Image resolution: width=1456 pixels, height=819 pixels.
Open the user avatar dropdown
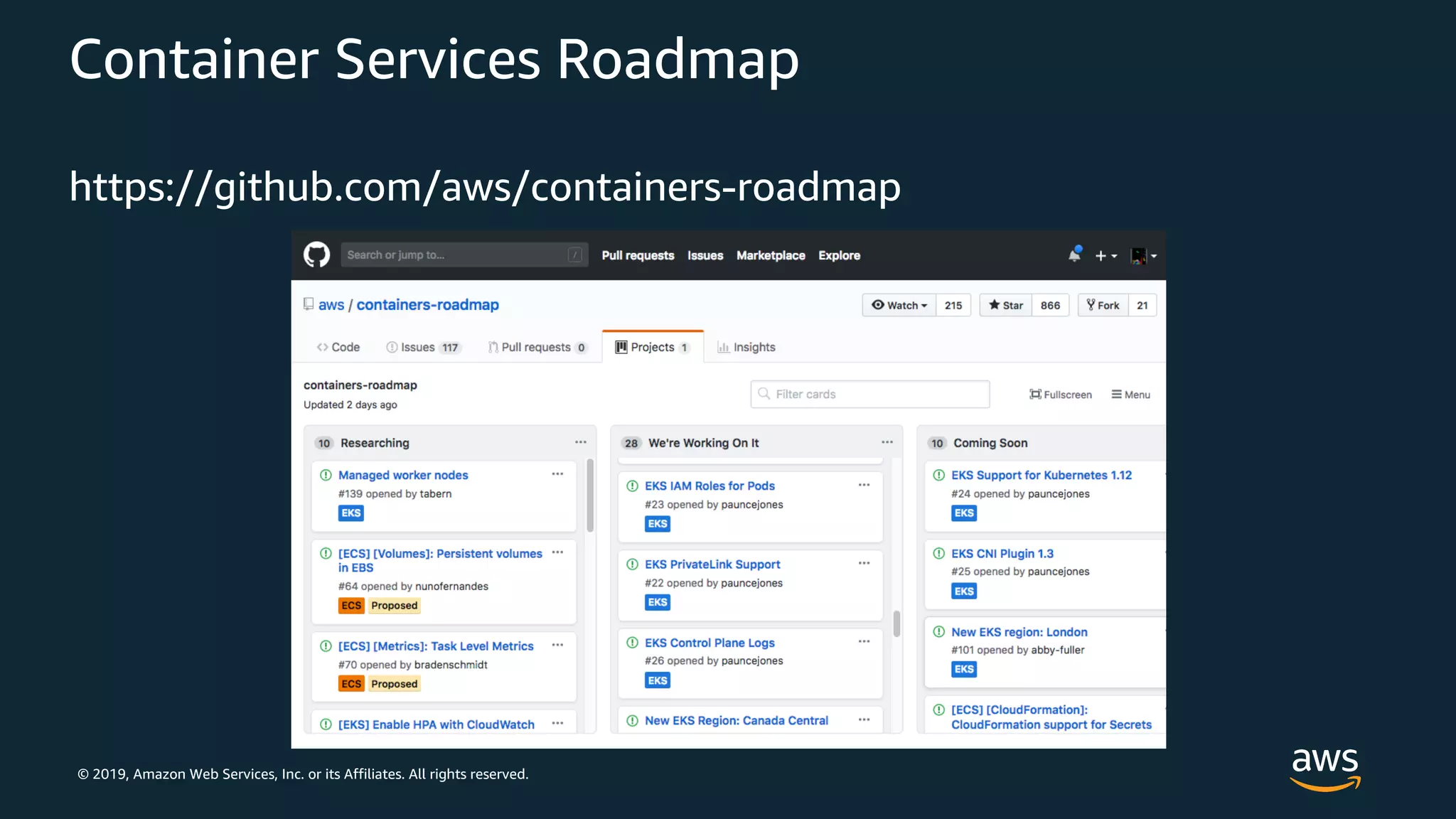[x=1143, y=256]
